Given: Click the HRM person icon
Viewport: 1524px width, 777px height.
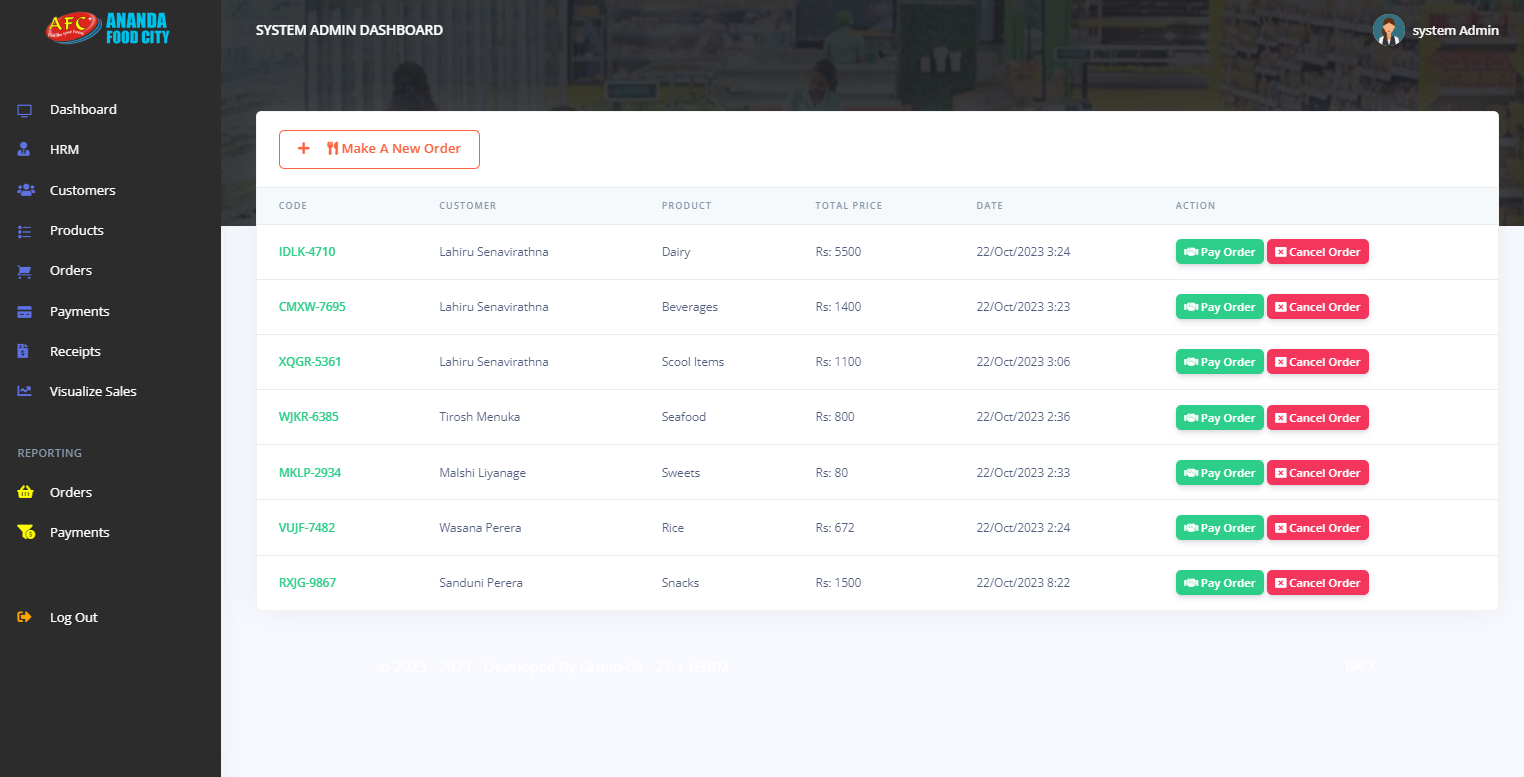Looking at the screenshot, I should tap(24, 149).
